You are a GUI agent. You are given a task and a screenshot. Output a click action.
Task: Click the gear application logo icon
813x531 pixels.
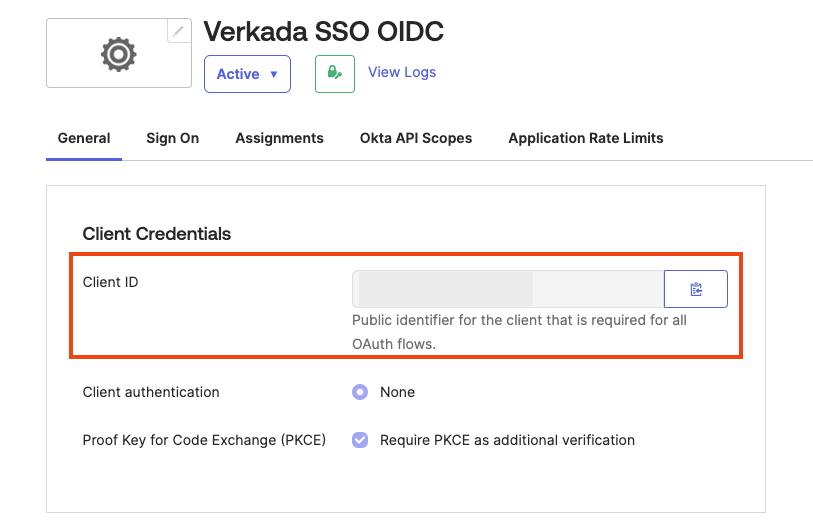coord(118,53)
